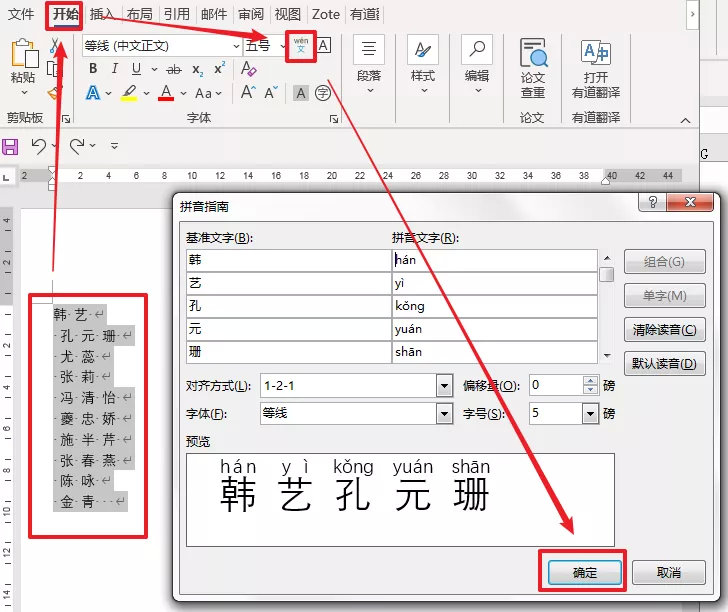Apply superscript formatting

click(x=219, y=68)
